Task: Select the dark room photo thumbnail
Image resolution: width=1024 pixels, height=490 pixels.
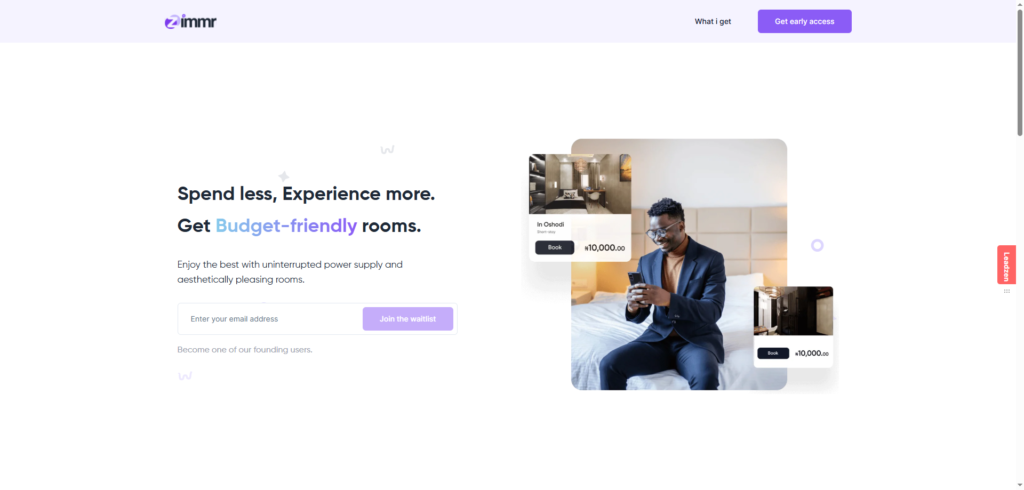Action: click(x=793, y=311)
